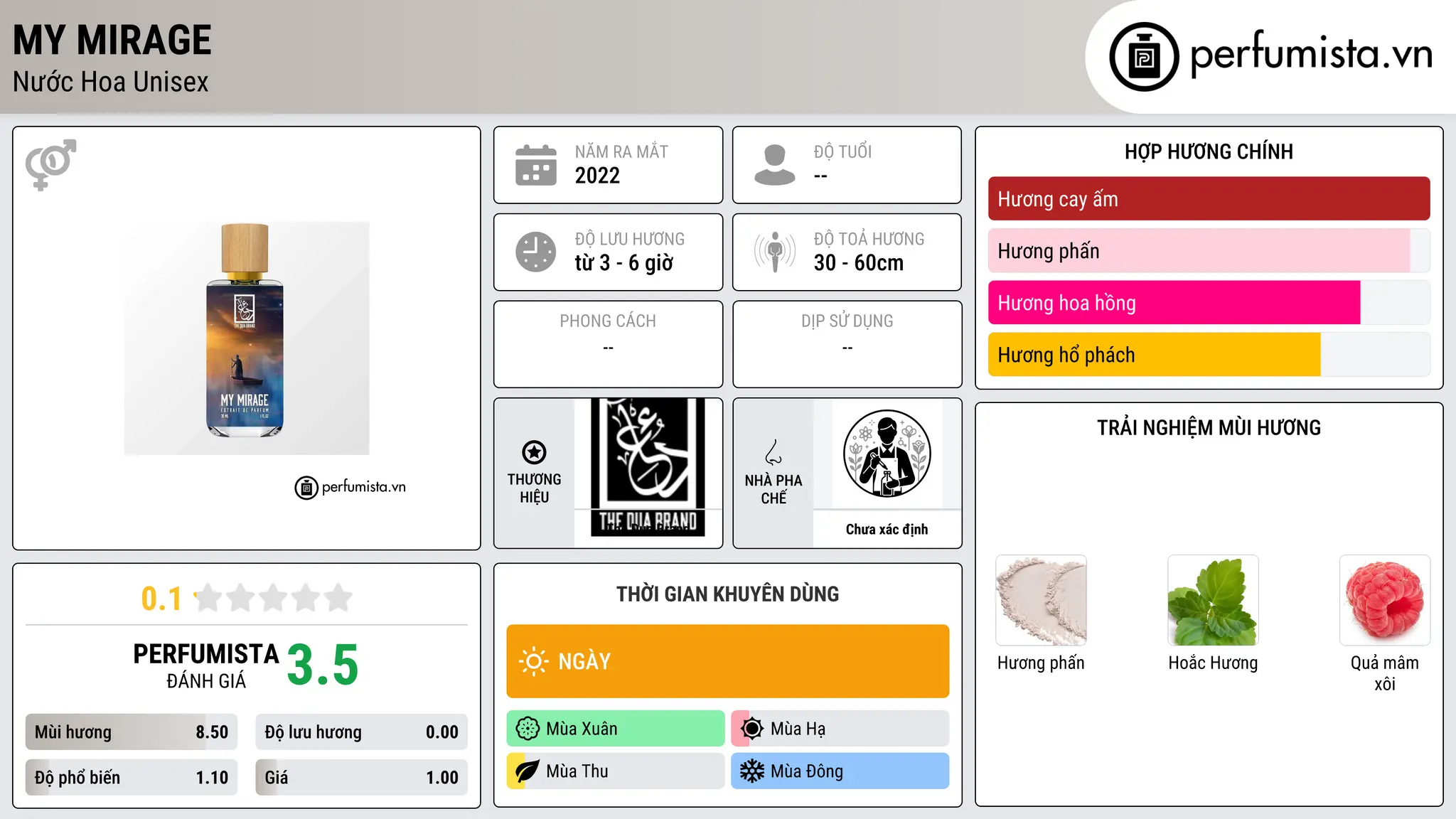Click the orange NGÀY daytime bar

click(727, 661)
